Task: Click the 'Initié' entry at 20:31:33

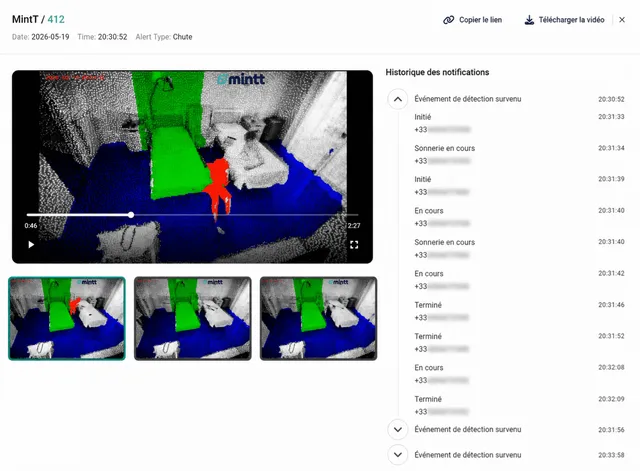Action: click(x=422, y=117)
